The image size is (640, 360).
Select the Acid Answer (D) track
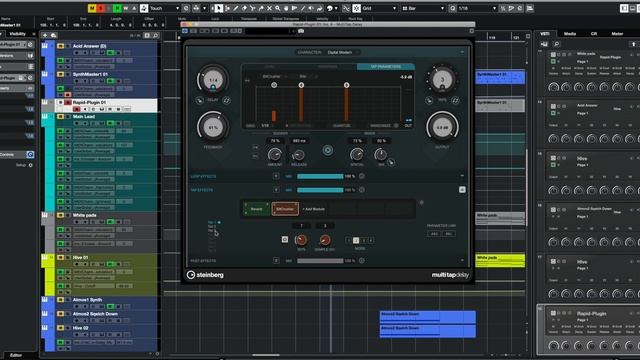click(x=89, y=46)
